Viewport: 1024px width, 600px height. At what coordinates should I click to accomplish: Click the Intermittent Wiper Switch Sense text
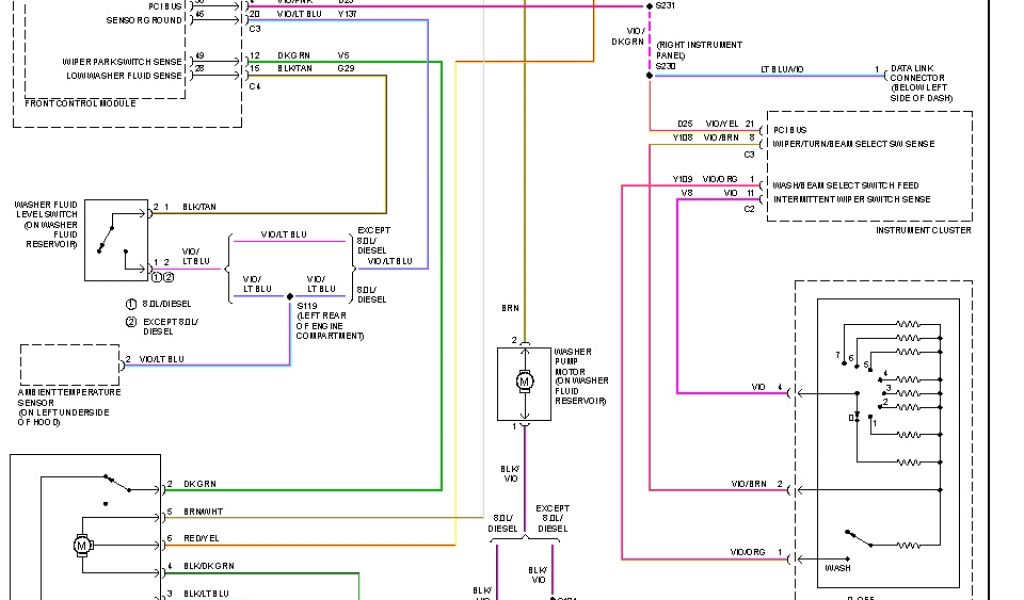851,199
